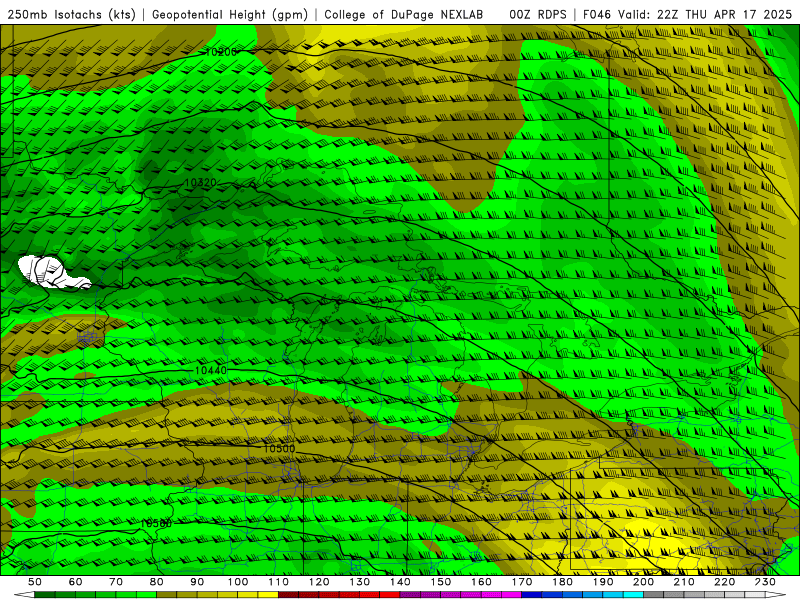Click the 10200 height contour label
This screenshot has height=600, width=800.
coord(221,52)
